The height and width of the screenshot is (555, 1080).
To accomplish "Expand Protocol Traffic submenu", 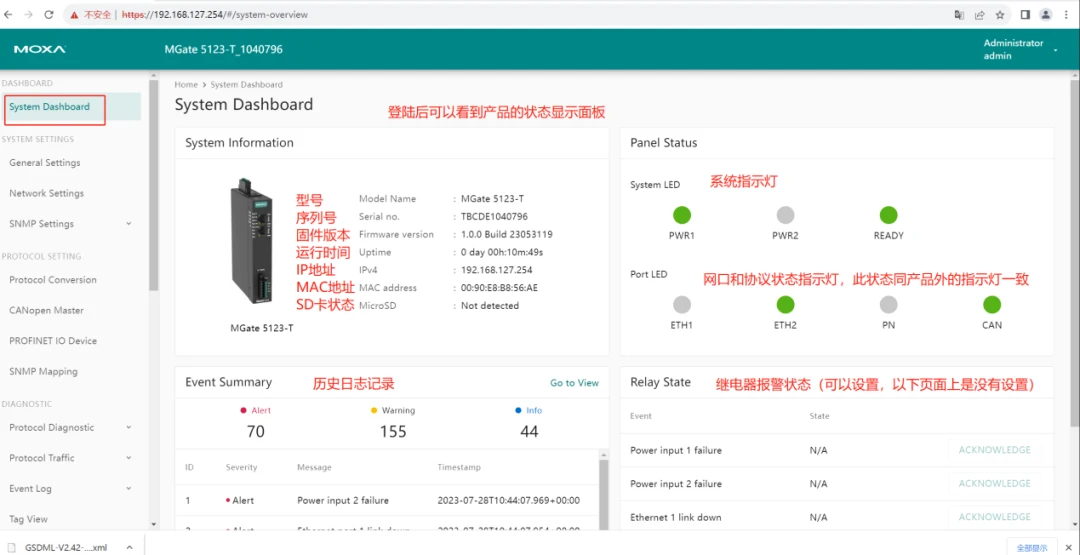I will (129, 458).
